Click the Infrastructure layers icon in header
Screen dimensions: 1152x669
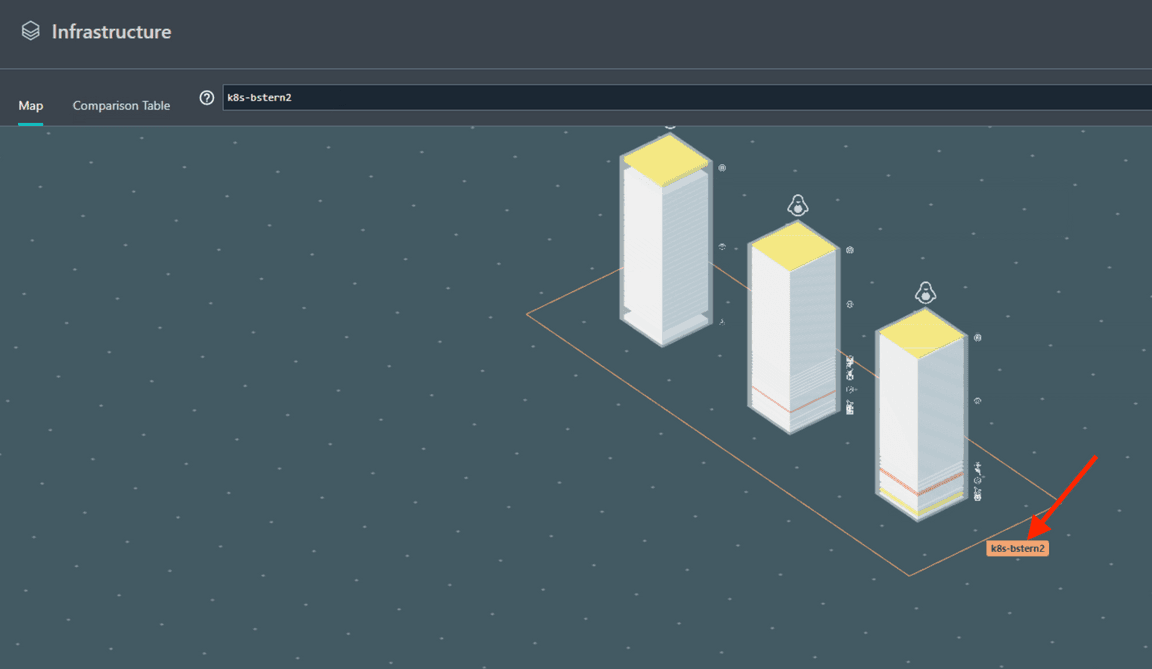tap(31, 32)
